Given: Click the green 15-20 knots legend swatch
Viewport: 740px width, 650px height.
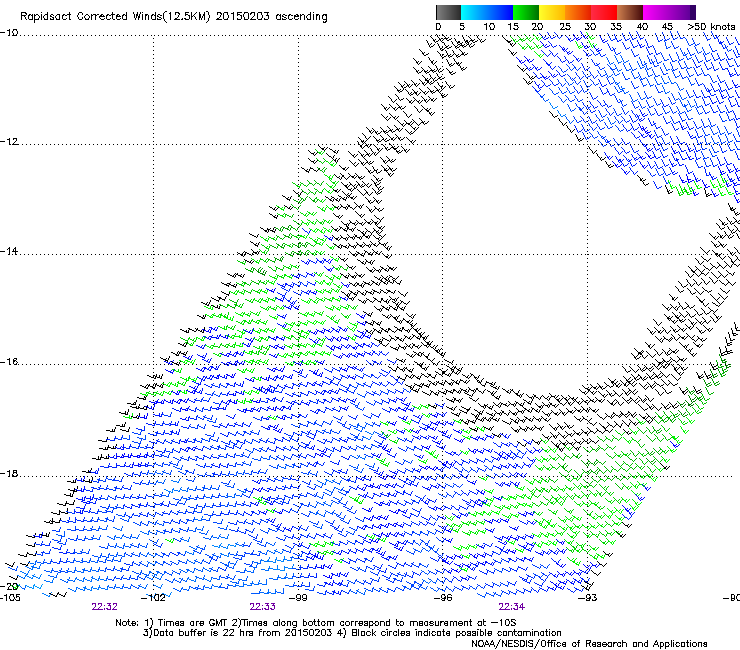Looking at the screenshot, I should coord(526,12).
